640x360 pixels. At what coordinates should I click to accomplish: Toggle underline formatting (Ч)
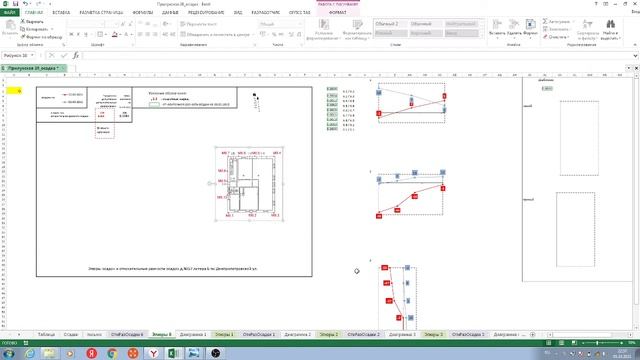86,34
